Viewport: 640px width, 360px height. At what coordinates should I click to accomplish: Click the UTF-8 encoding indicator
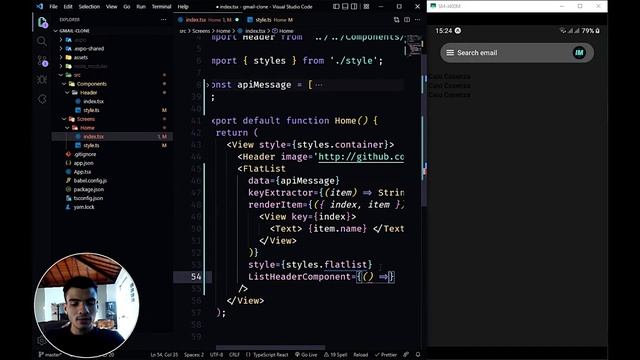point(216,355)
